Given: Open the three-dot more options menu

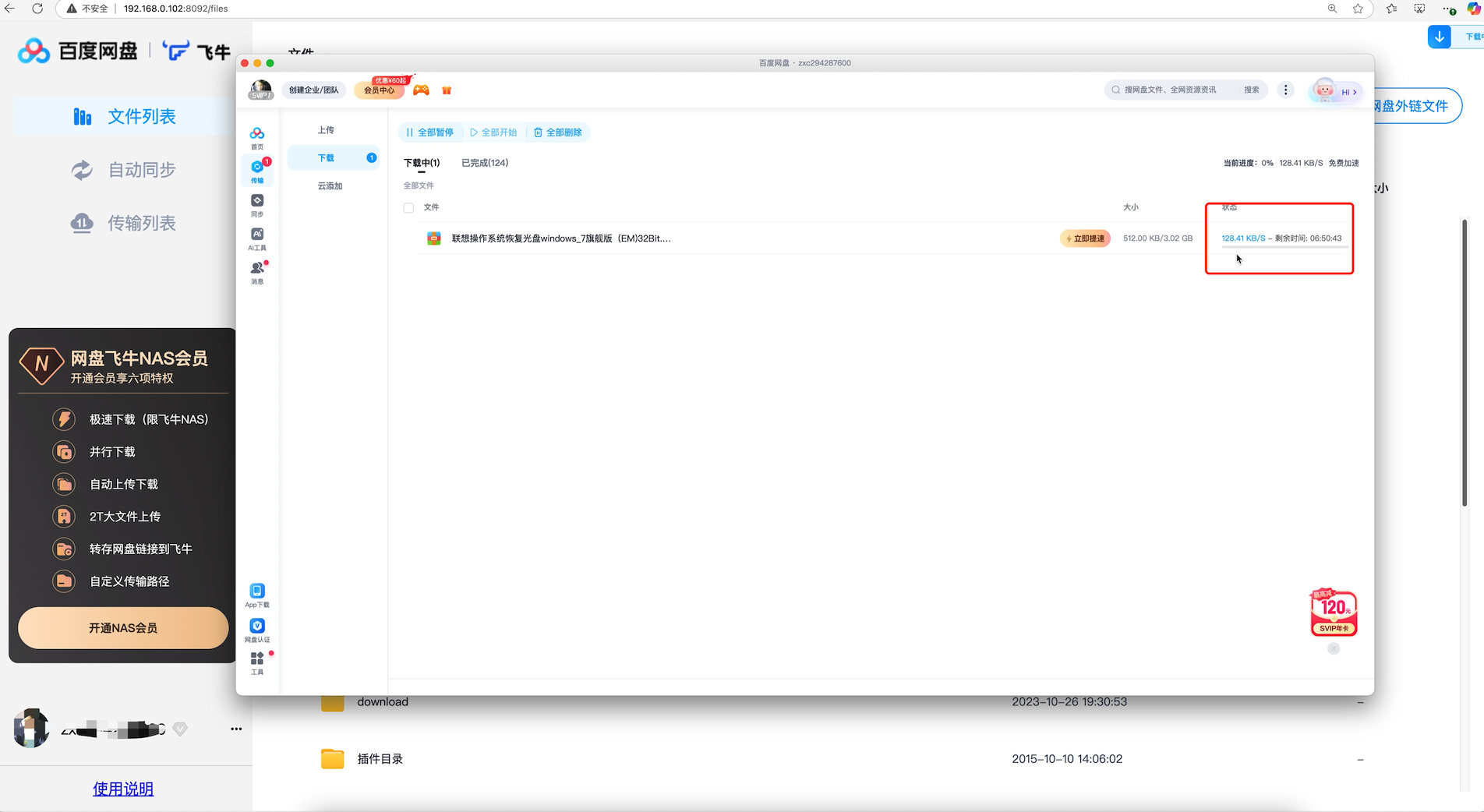Looking at the screenshot, I should (x=1286, y=90).
